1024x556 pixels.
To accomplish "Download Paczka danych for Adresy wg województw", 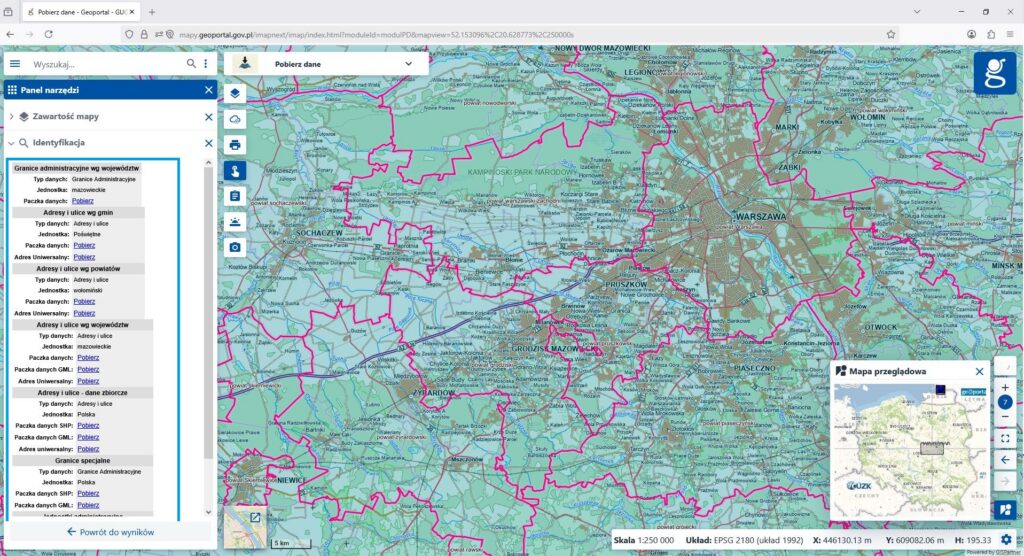I will [88, 358].
